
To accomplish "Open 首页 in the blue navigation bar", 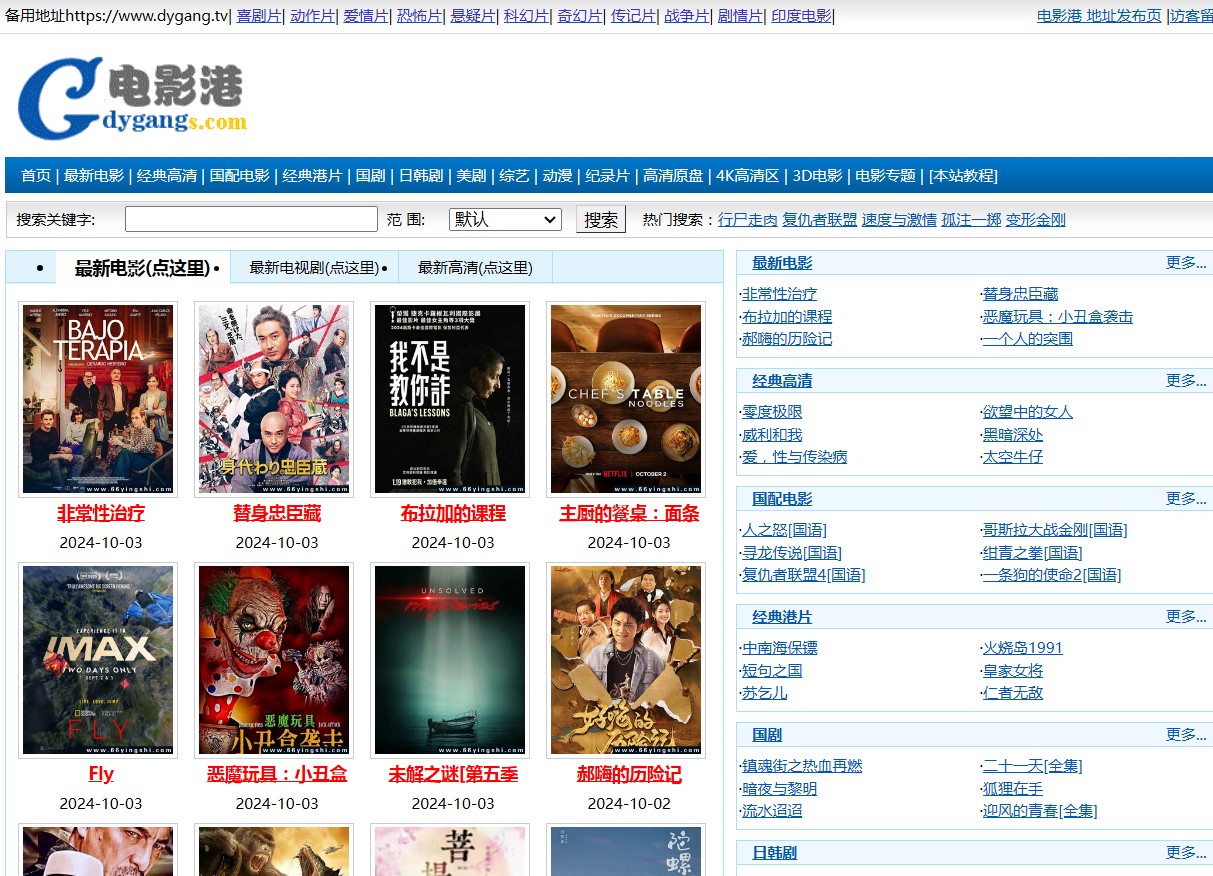I will [x=36, y=176].
